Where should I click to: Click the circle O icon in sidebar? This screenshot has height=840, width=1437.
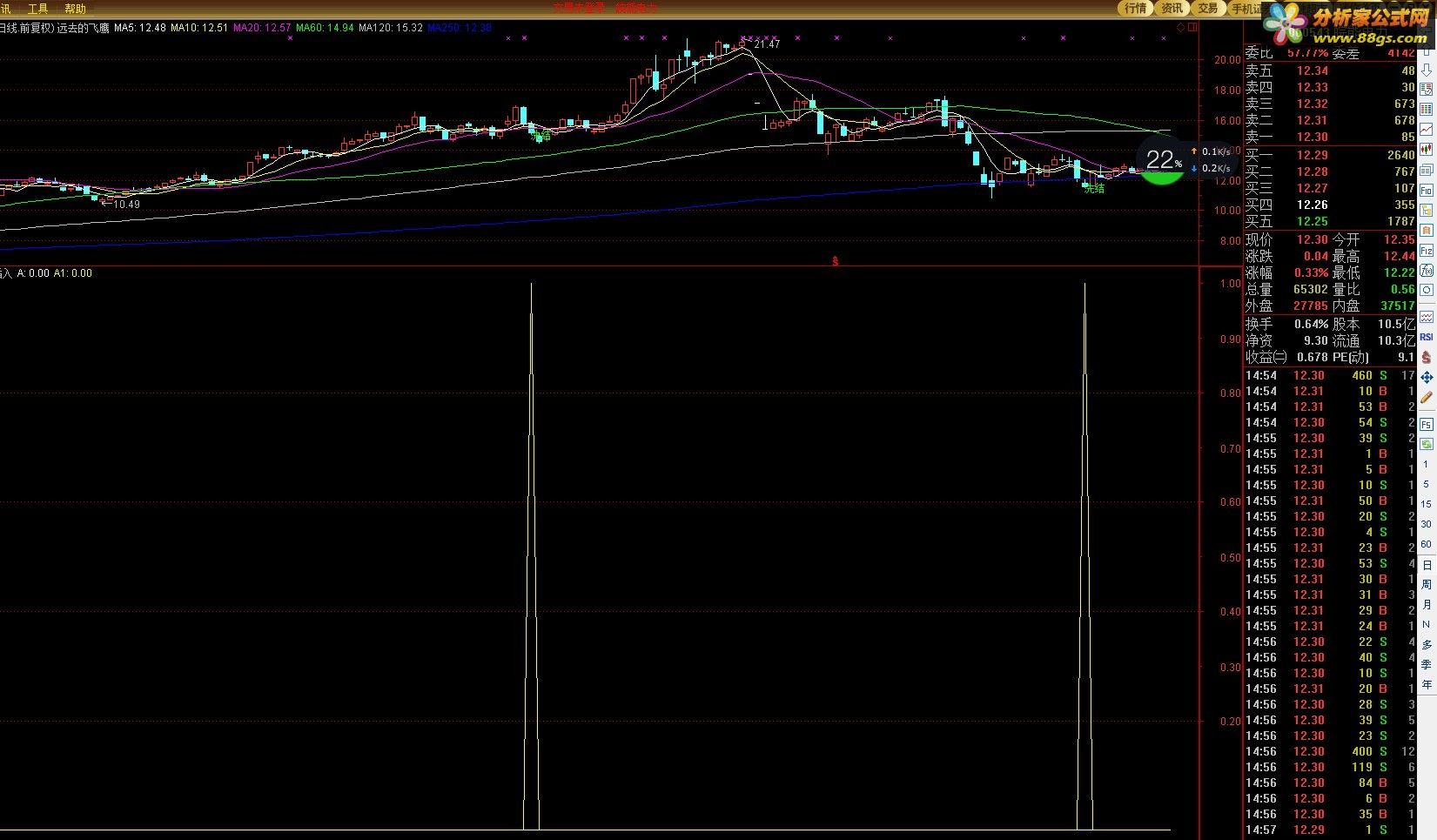1427,290
